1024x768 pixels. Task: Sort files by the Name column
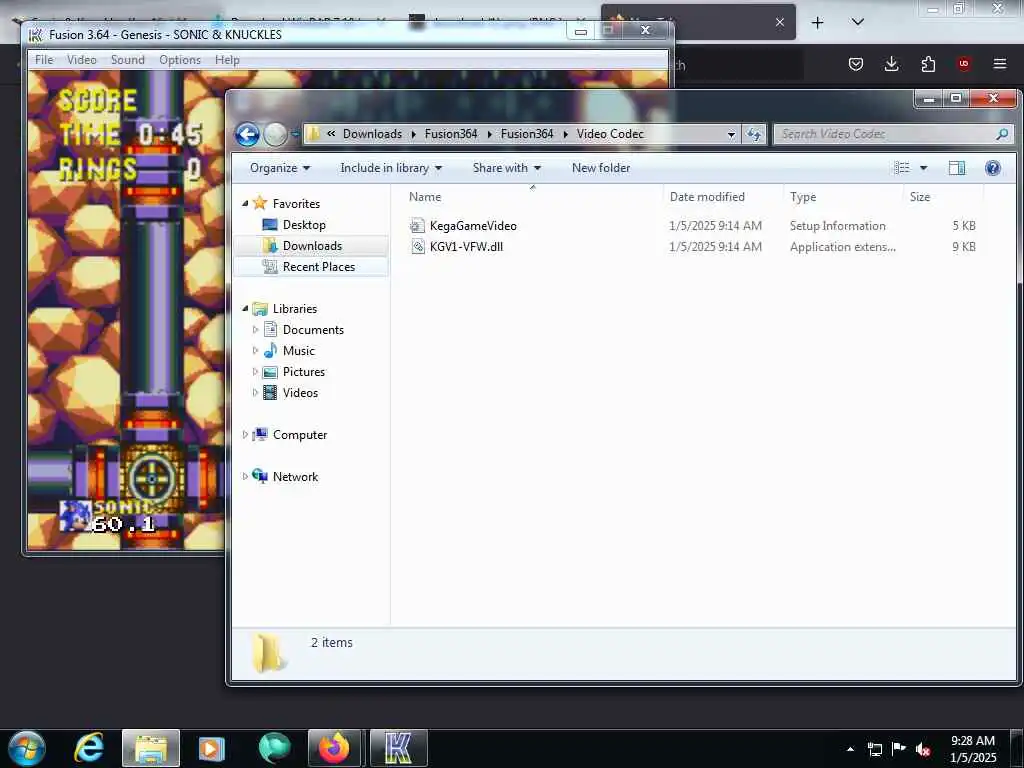(x=425, y=197)
